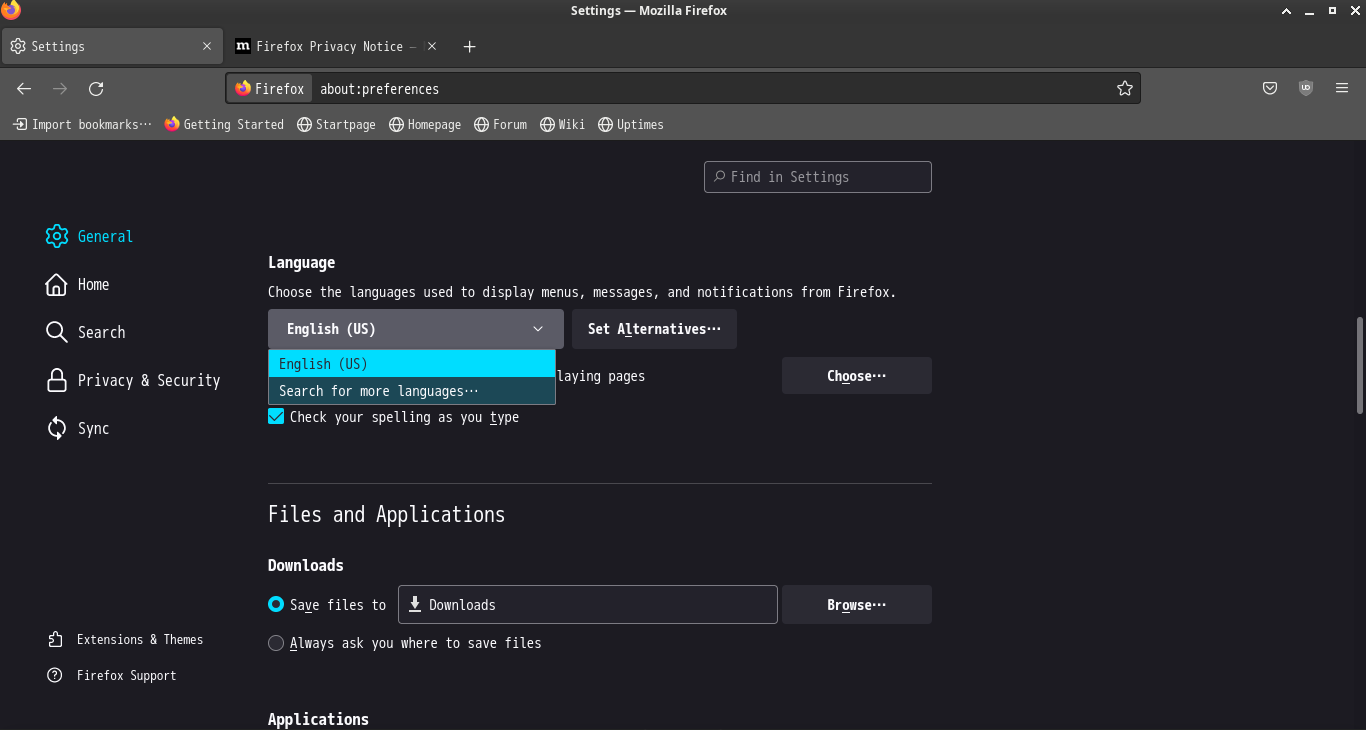Image resolution: width=1366 pixels, height=730 pixels.
Task: Open the Sync settings category
Action: coord(78,428)
